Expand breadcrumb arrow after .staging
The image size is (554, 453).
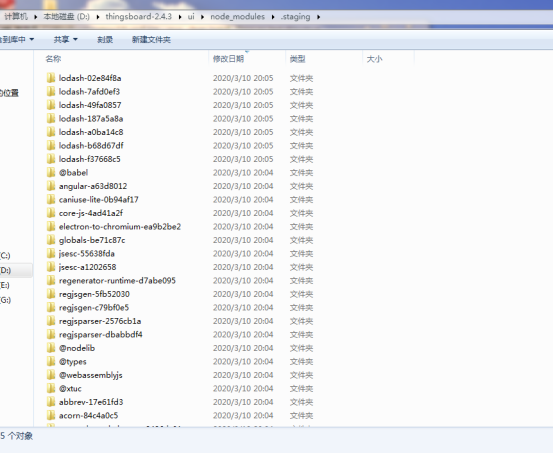click(318, 17)
